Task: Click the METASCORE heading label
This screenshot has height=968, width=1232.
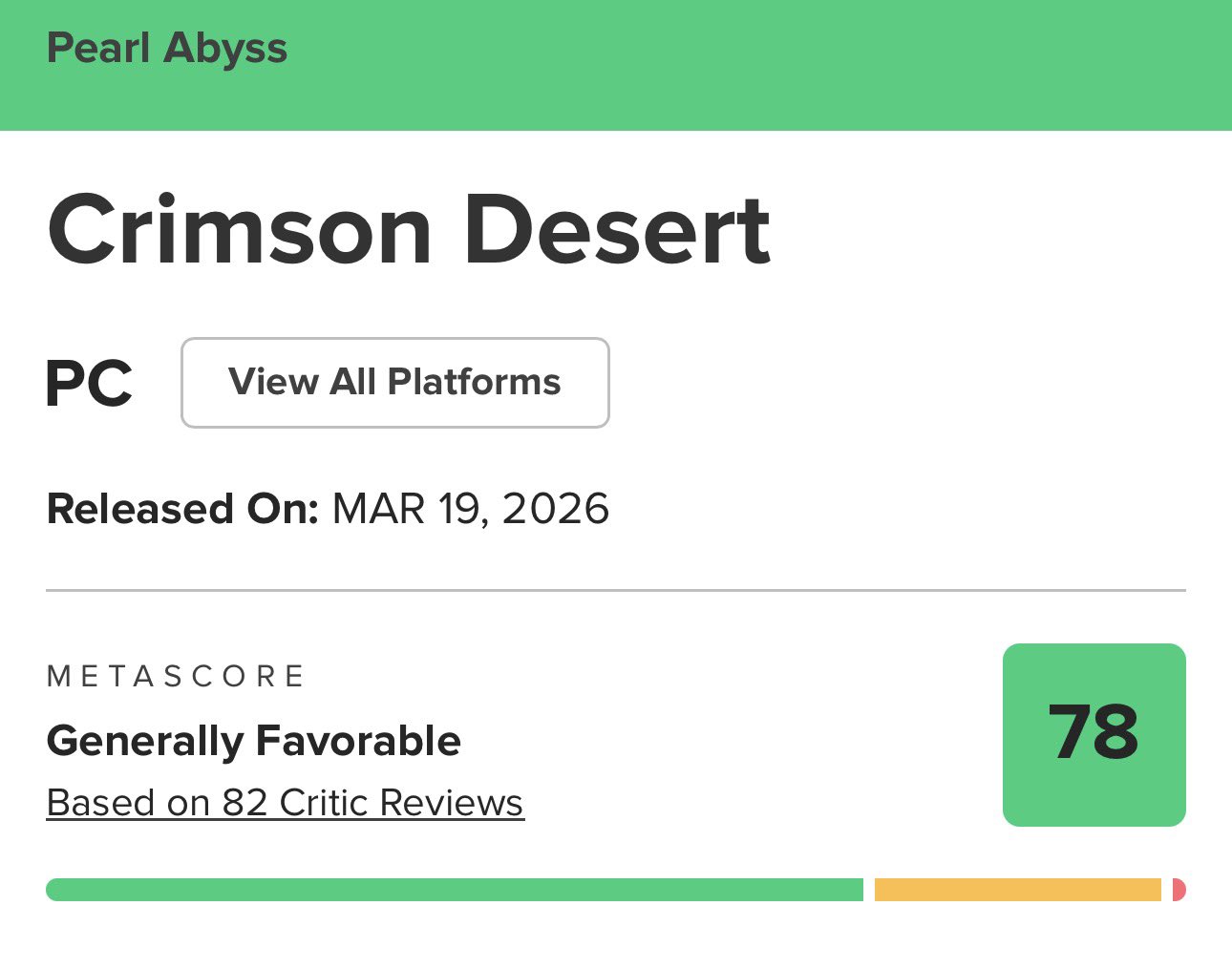Action: click(x=176, y=677)
